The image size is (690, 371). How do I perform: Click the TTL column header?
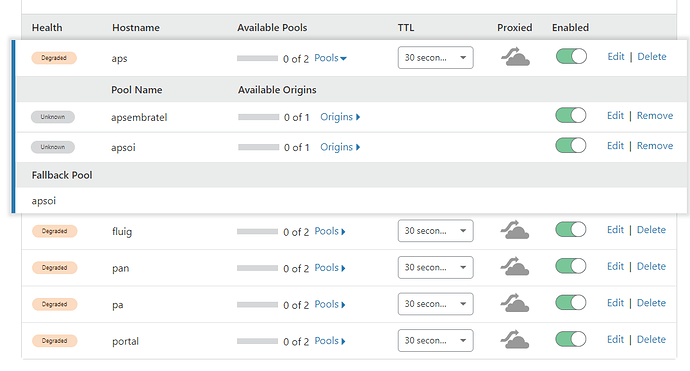[406, 28]
